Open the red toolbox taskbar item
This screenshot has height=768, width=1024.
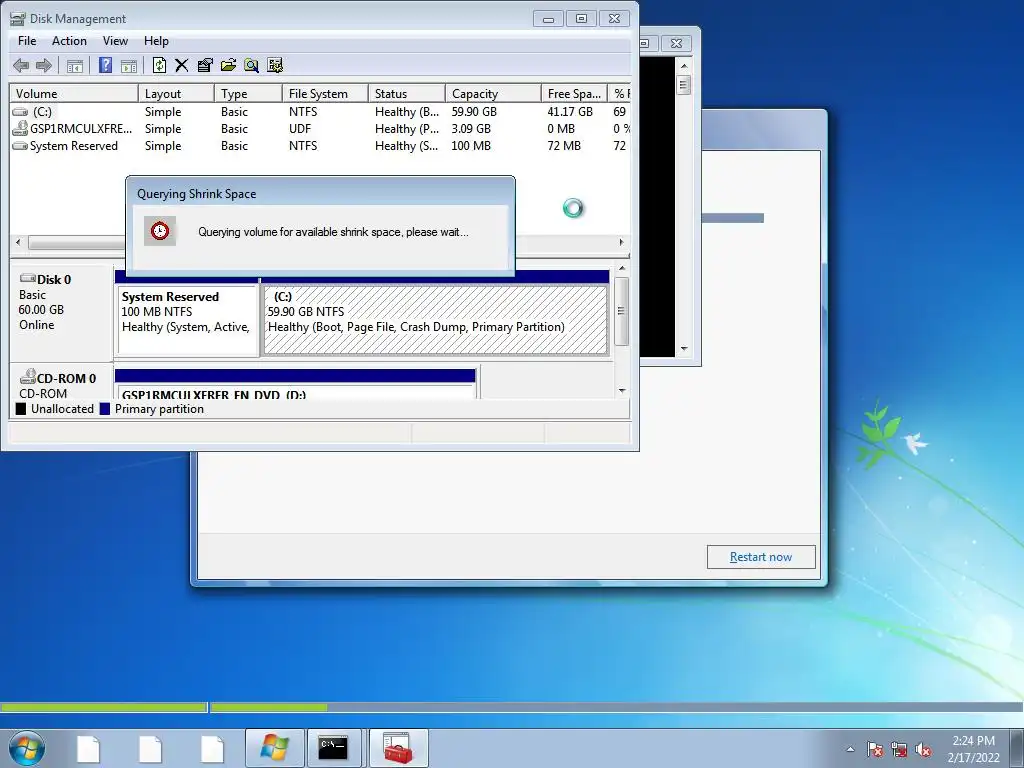tap(398, 748)
